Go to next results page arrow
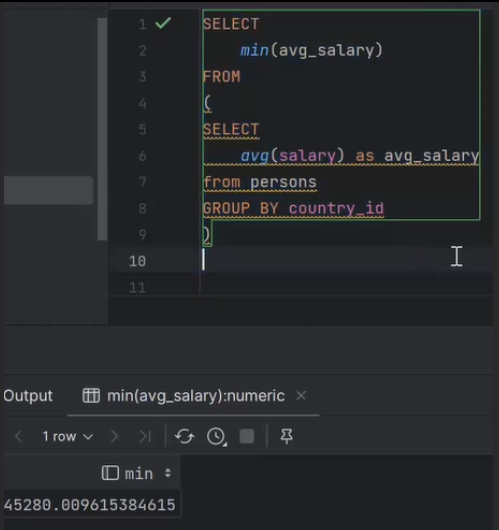Image resolution: width=499 pixels, height=530 pixels. pyautogui.click(x=115, y=436)
